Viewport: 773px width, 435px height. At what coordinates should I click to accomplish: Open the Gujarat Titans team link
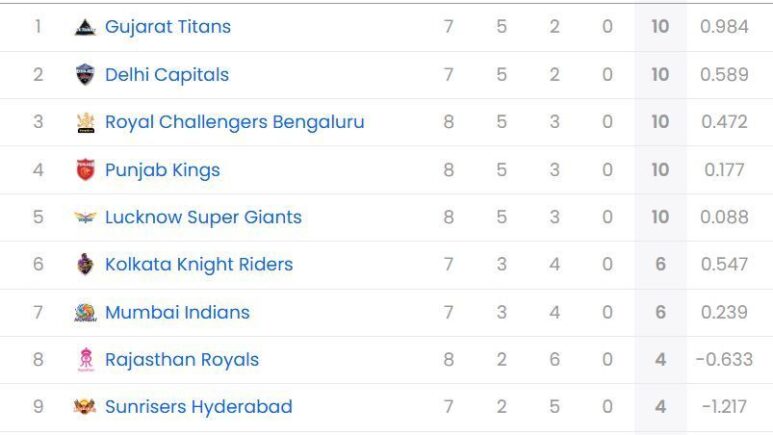coord(168,27)
